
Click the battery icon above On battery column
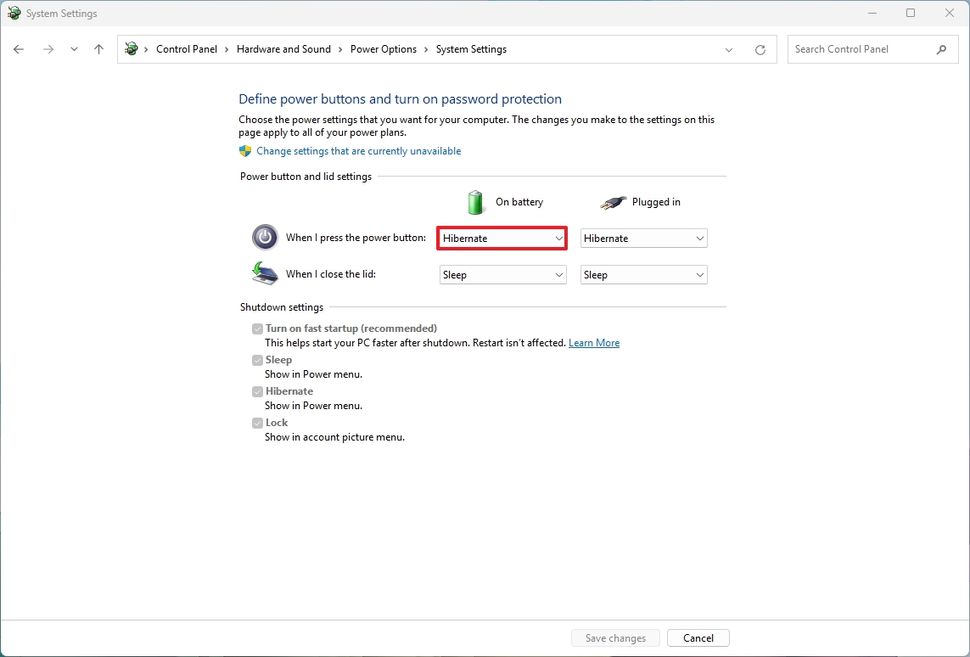tap(475, 200)
